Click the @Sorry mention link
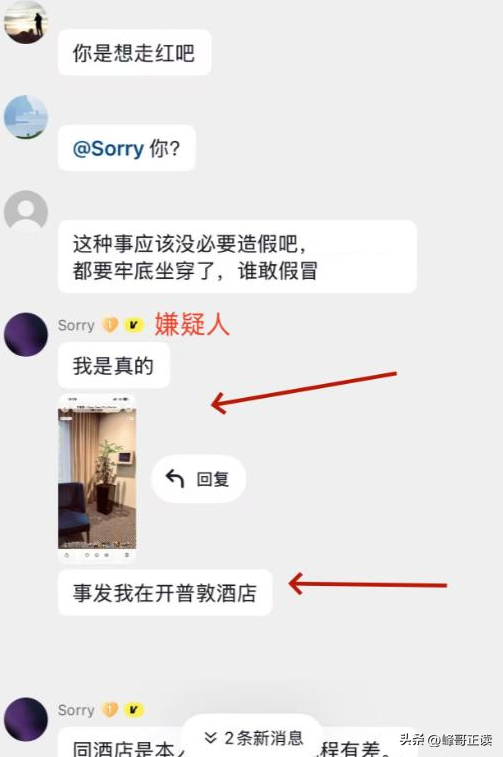The width and height of the screenshot is (503, 757). point(108,148)
